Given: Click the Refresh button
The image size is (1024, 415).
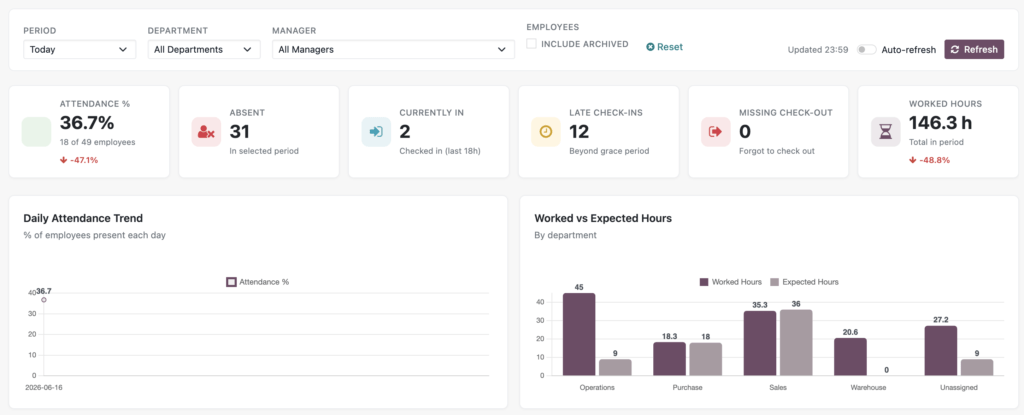Looking at the screenshot, I should (x=974, y=50).
